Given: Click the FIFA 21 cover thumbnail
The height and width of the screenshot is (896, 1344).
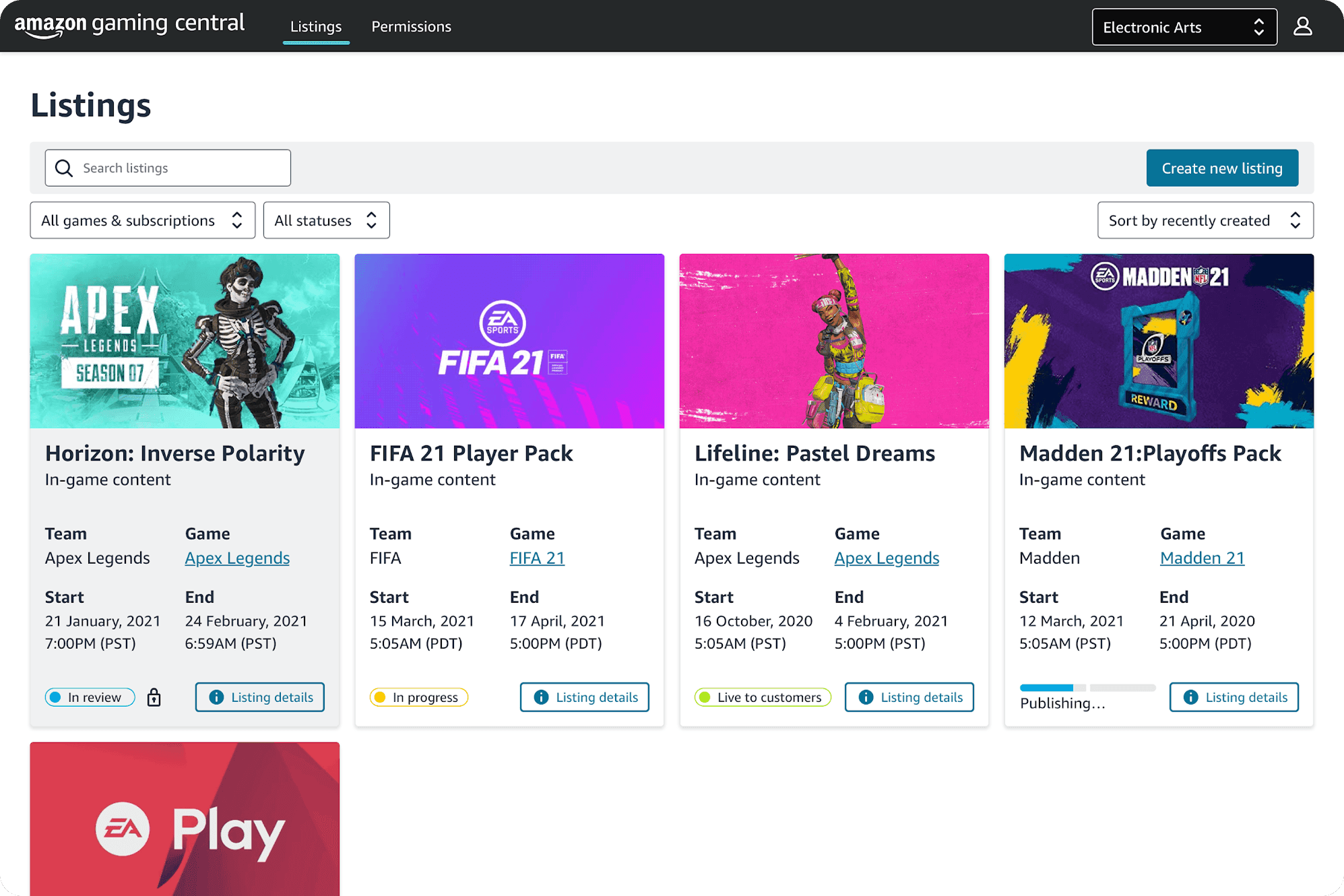Looking at the screenshot, I should click(509, 341).
